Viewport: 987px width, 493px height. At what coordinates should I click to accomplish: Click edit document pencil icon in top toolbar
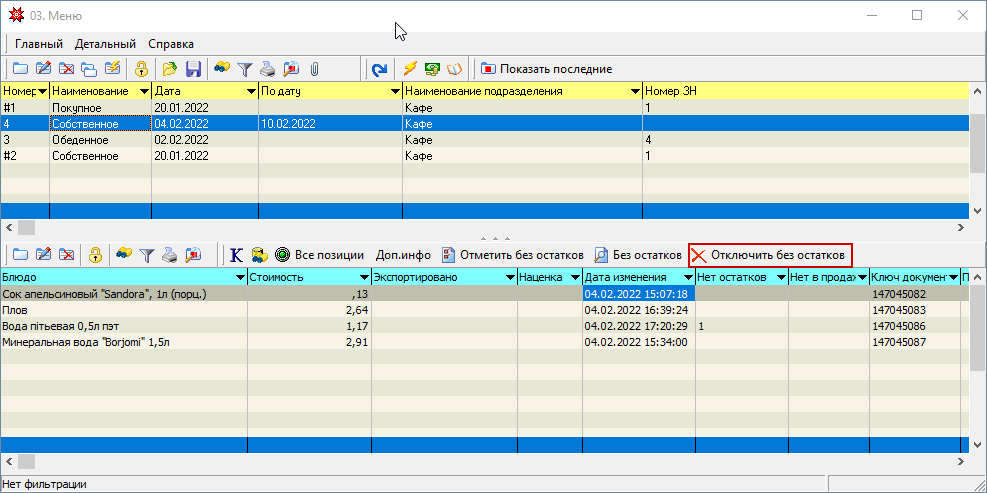click(x=43, y=69)
